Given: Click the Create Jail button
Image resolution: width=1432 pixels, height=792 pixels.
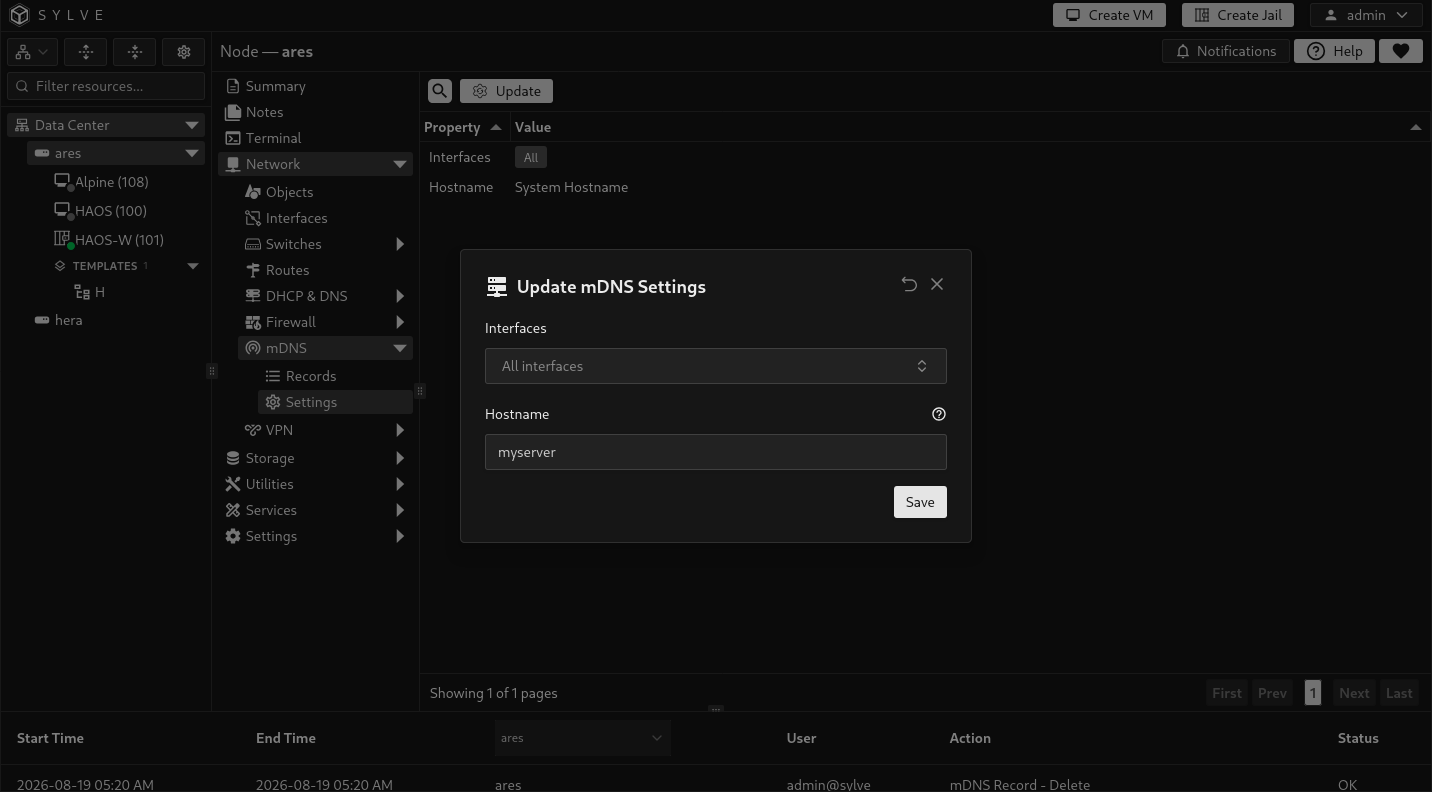Looking at the screenshot, I should click(1238, 15).
